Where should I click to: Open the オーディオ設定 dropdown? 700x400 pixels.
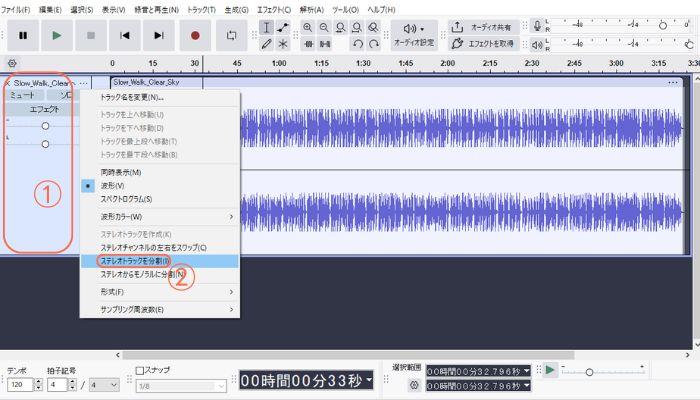point(413,35)
